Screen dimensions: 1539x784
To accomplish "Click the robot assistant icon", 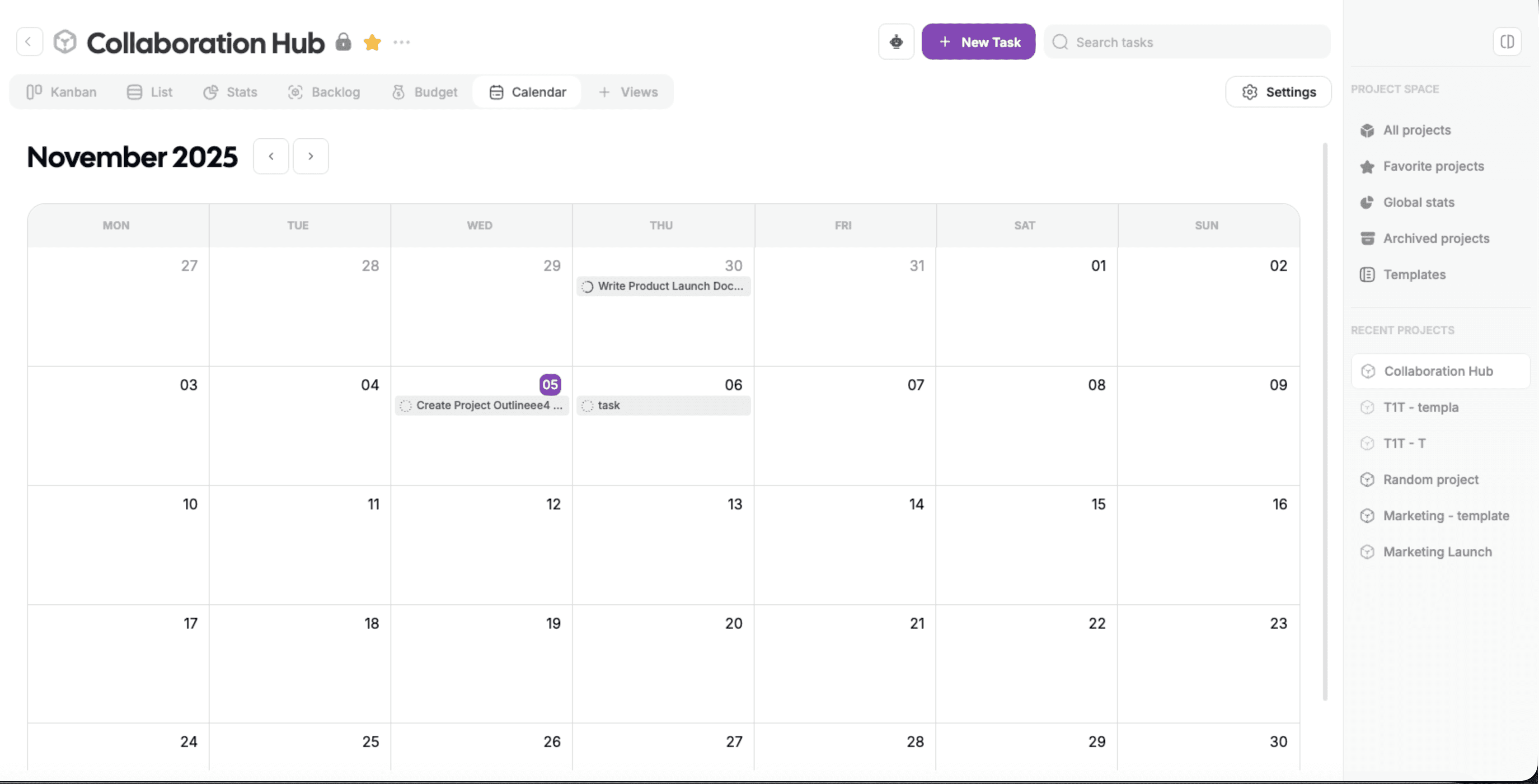I will [896, 42].
